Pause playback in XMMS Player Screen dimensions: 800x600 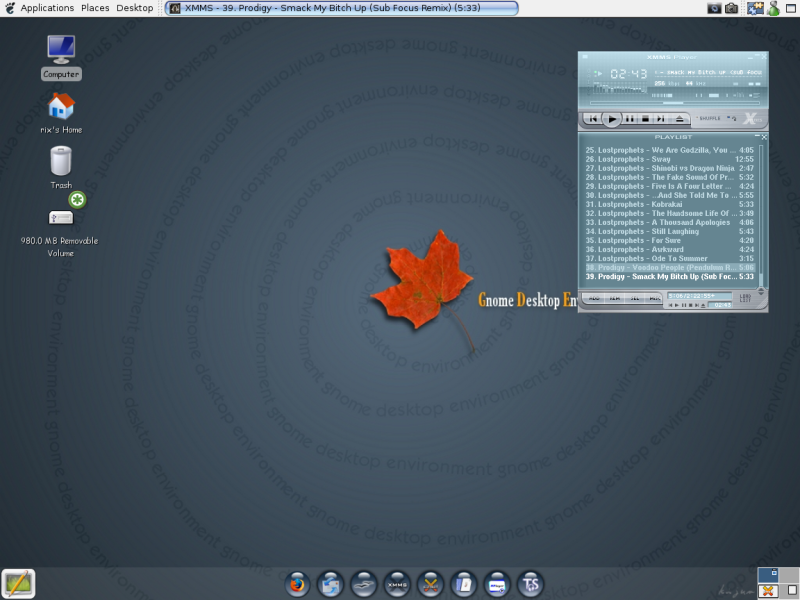630,119
